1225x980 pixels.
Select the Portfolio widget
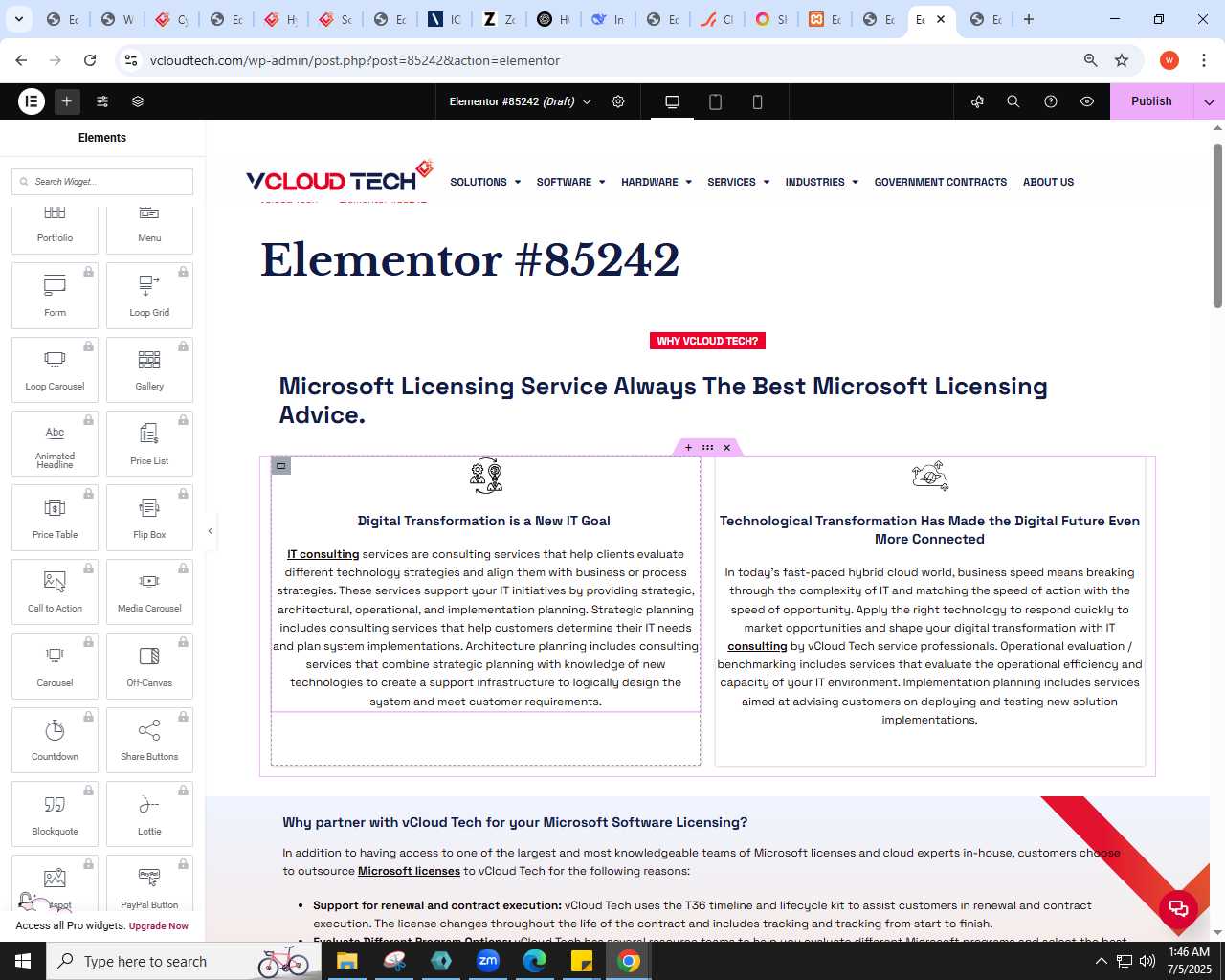(55, 230)
